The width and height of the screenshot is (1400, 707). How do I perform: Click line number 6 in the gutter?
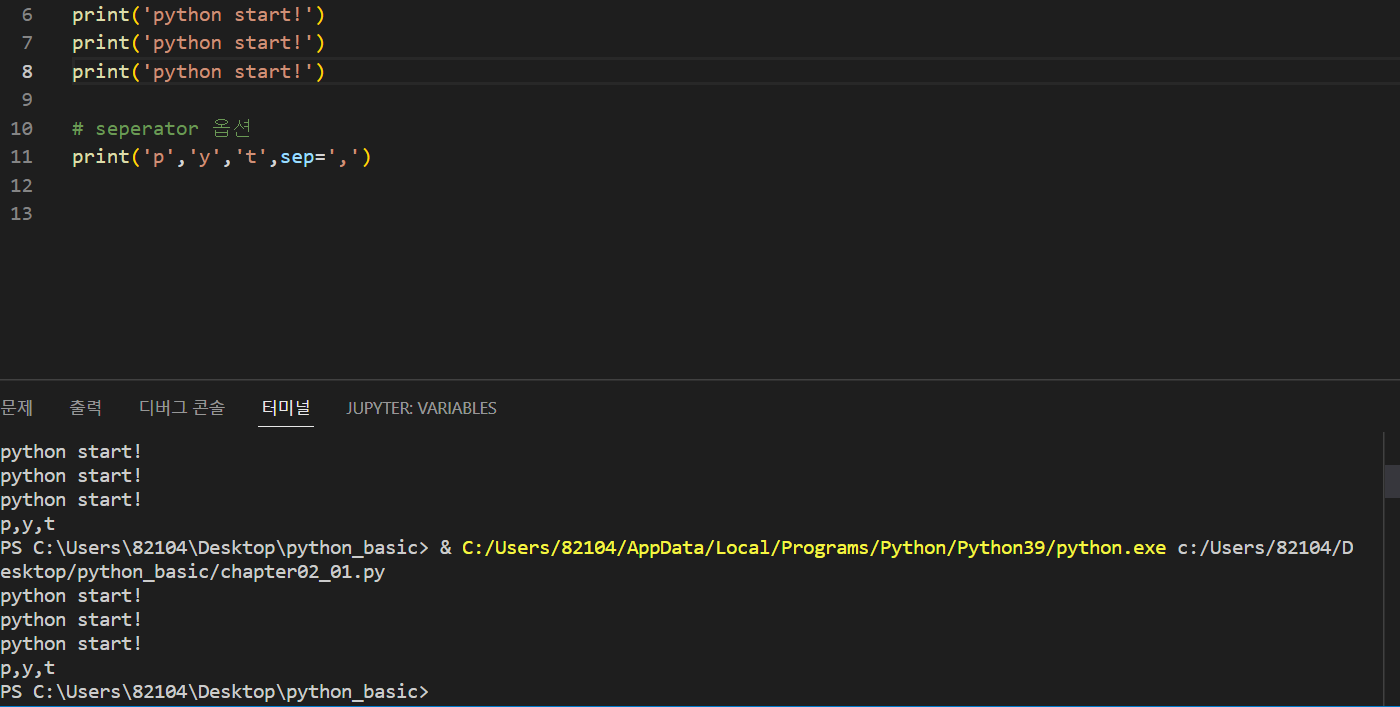(25, 15)
